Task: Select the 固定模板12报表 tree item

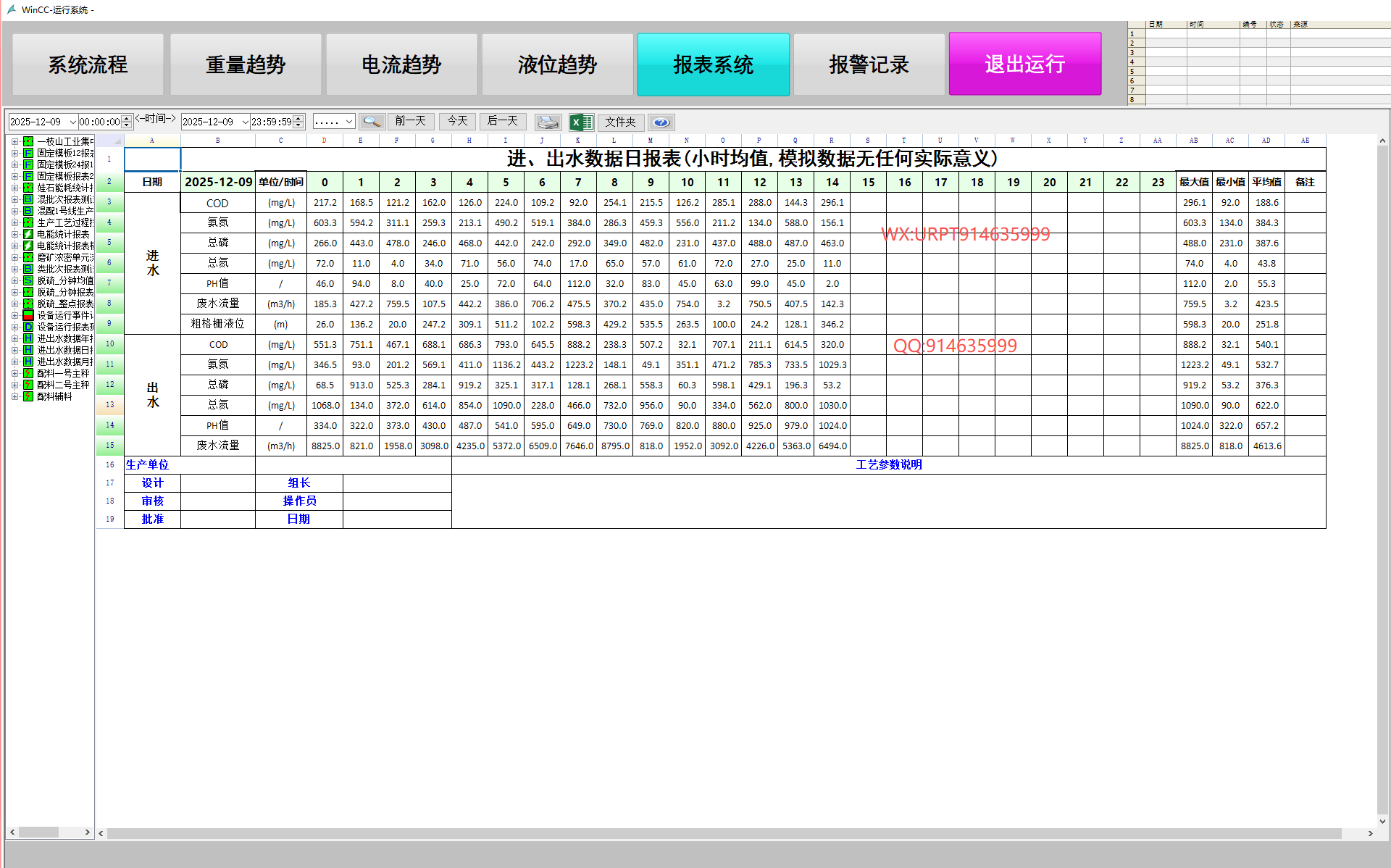Action: [64, 153]
